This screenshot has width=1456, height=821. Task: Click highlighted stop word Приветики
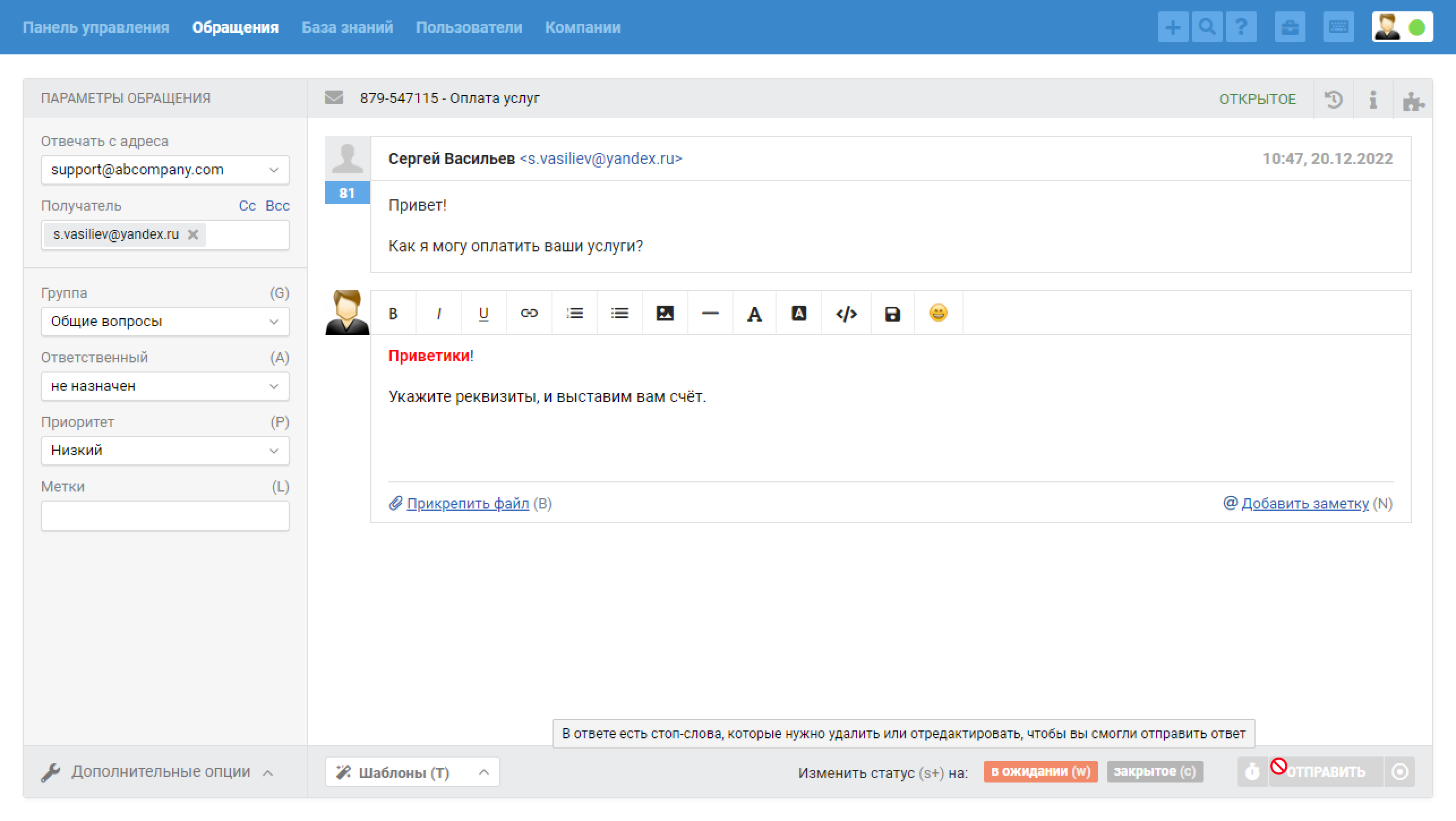click(x=429, y=356)
